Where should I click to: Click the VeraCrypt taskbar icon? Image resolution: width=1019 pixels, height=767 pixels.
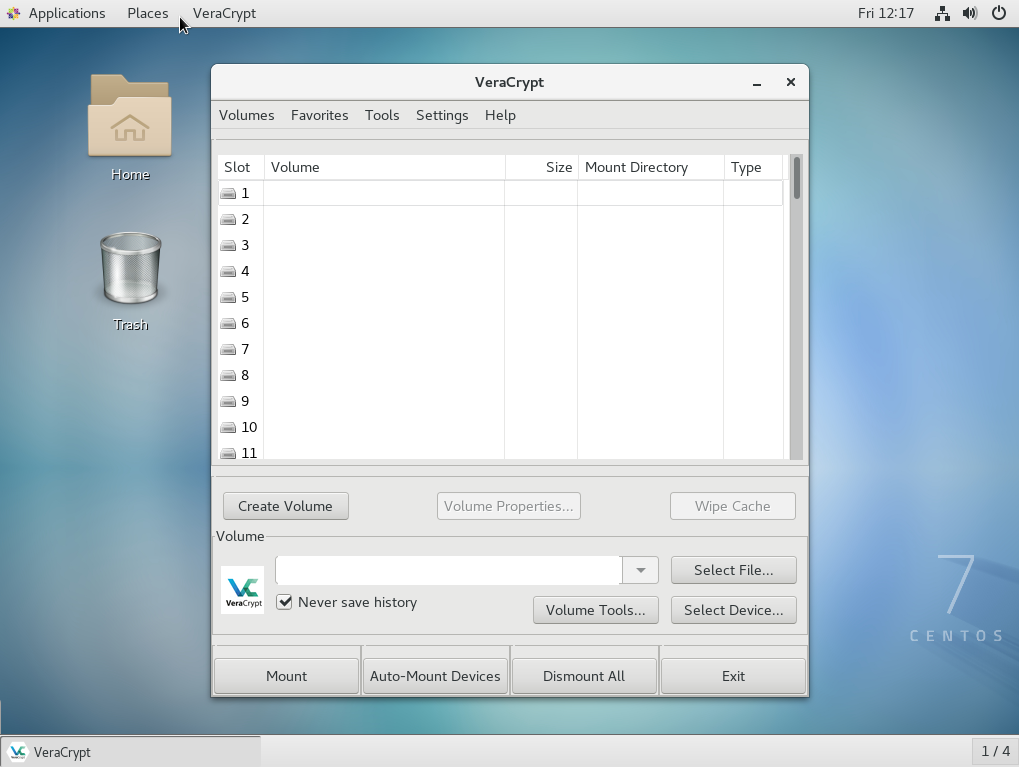pos(18,752)
